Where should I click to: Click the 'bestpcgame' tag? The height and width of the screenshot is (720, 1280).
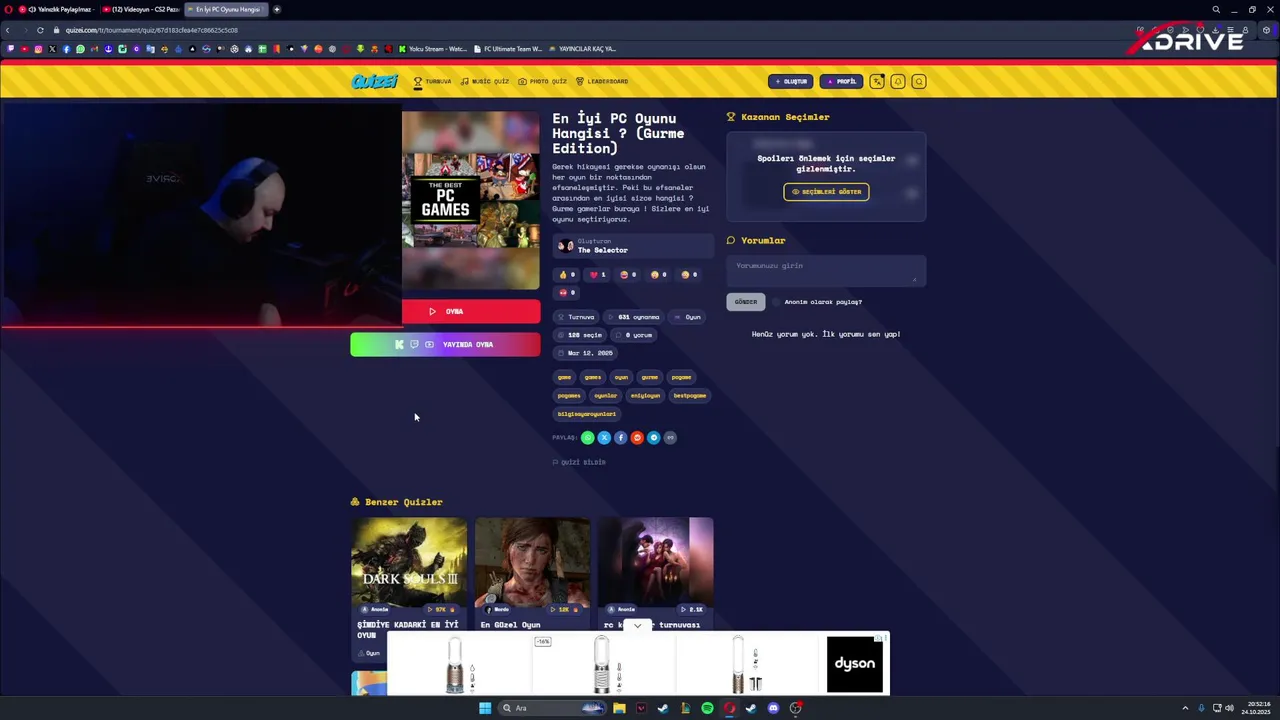pyautogui.click(x=689, y=396)
